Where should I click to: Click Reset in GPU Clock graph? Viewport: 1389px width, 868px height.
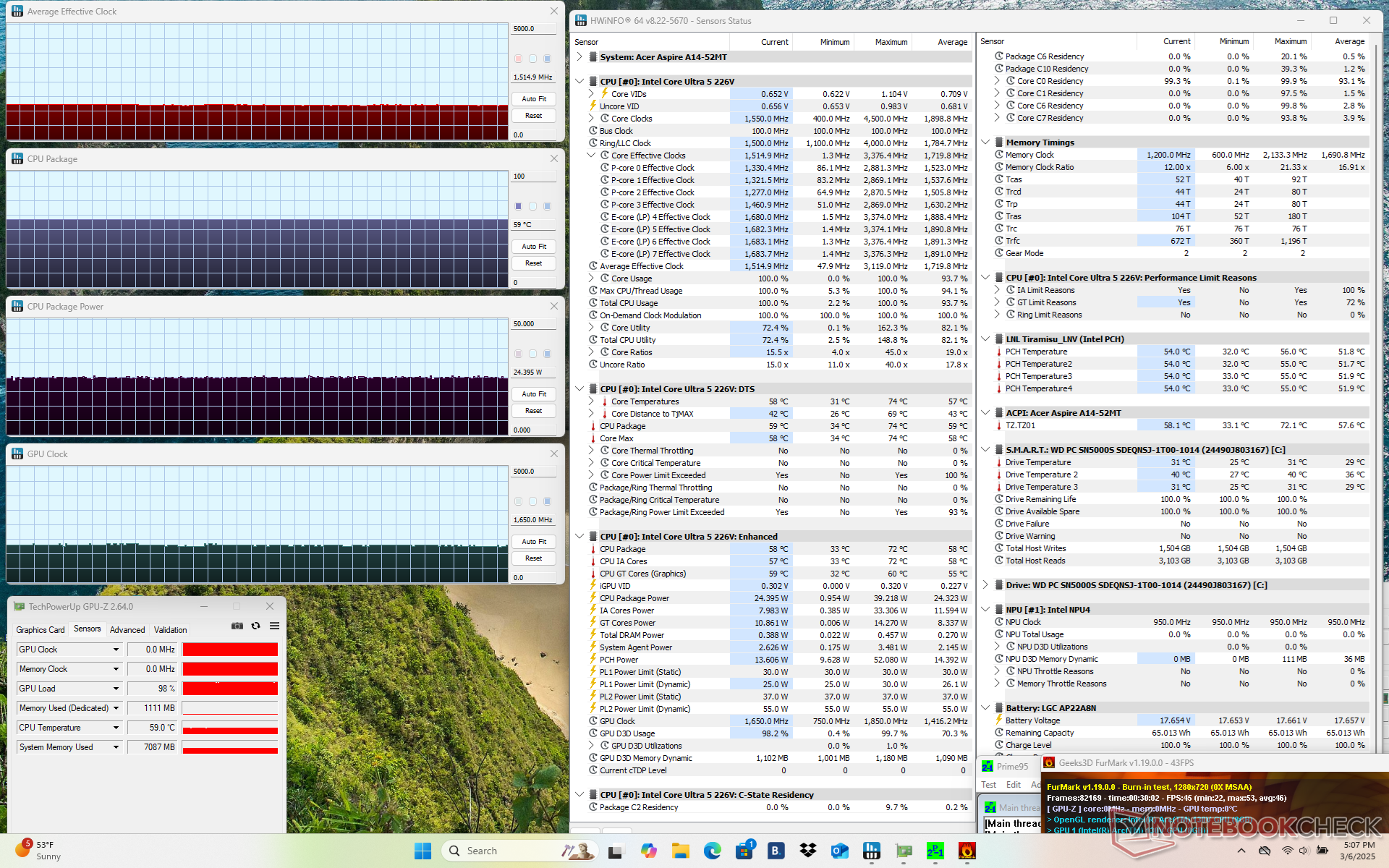[533, 558]
